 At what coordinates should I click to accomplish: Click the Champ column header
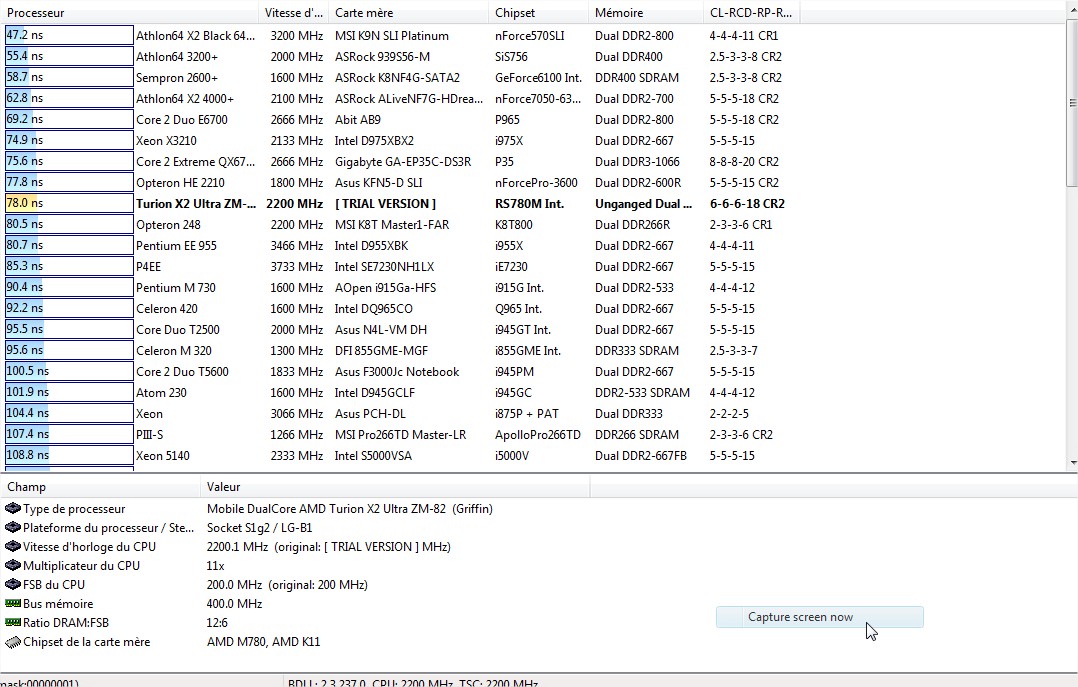pos(101,487)
